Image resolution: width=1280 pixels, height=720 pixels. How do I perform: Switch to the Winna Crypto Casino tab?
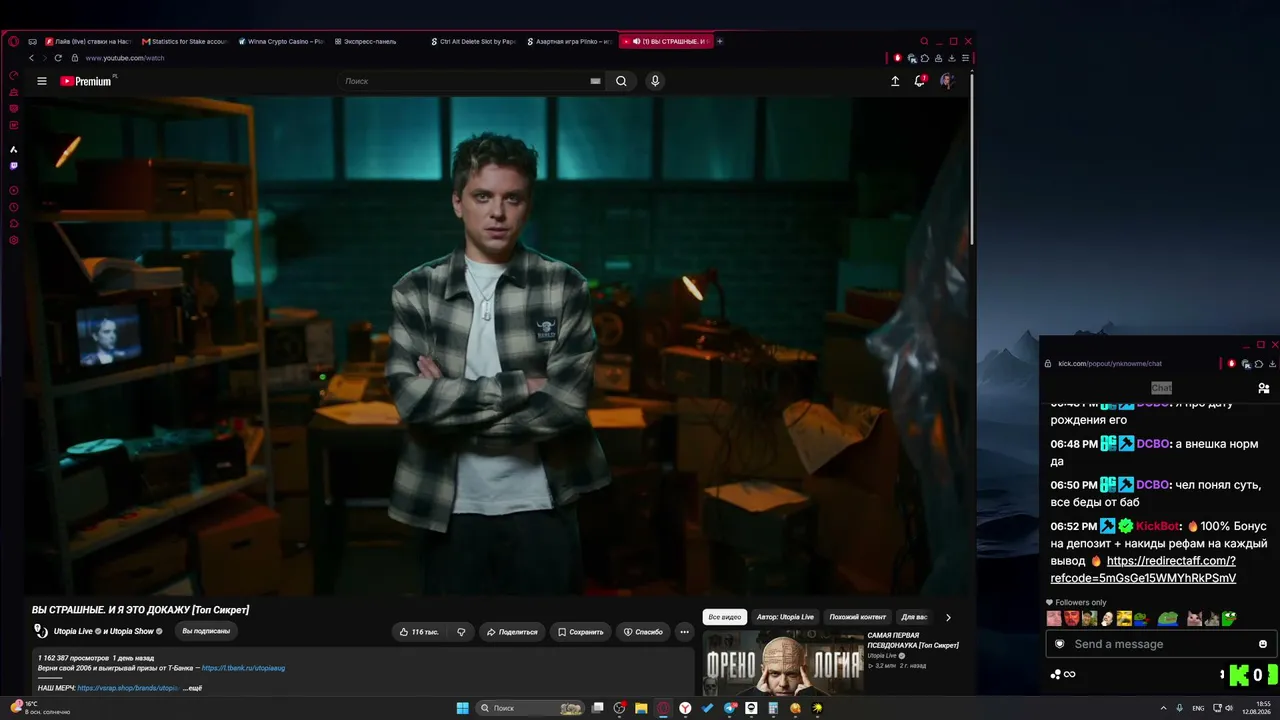coord(283,41)
